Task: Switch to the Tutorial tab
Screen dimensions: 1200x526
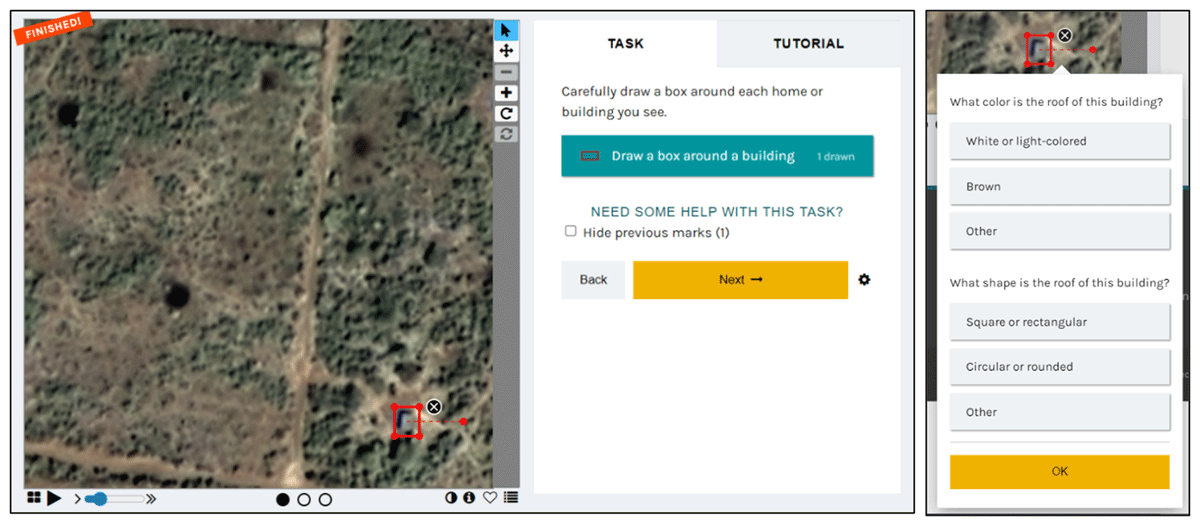Action: [808, 44]
